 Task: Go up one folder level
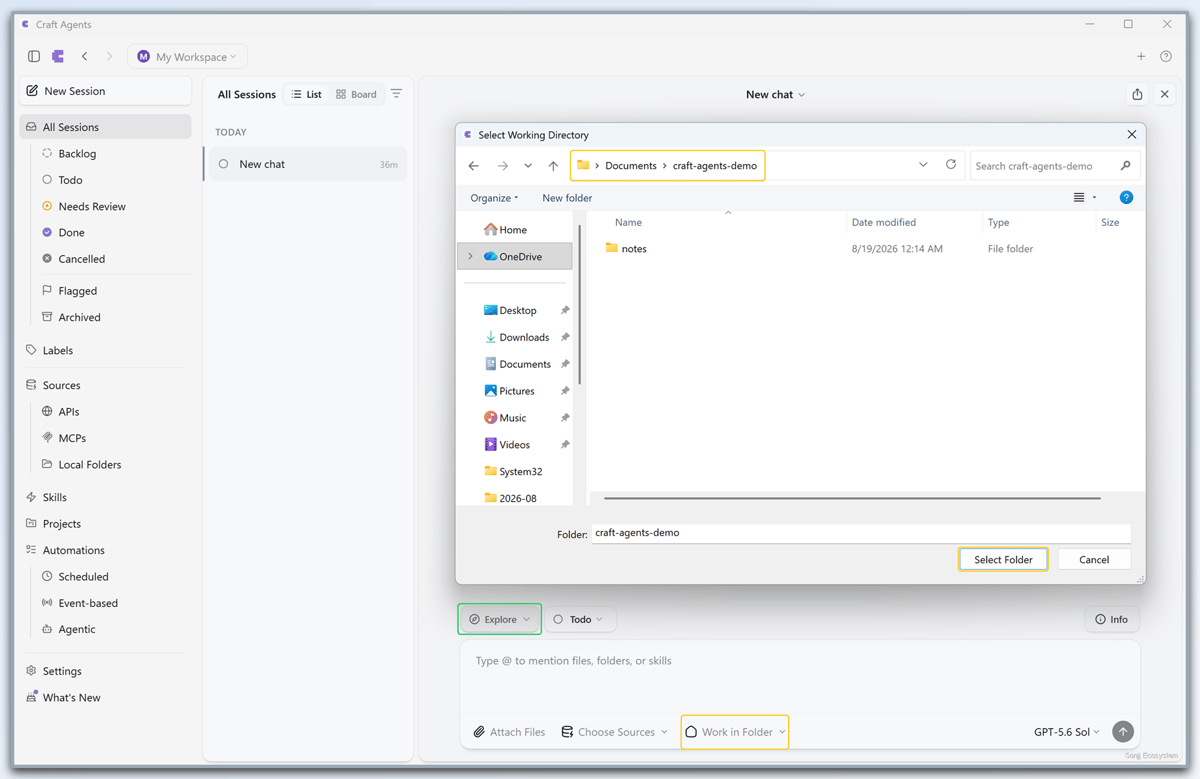553,166
